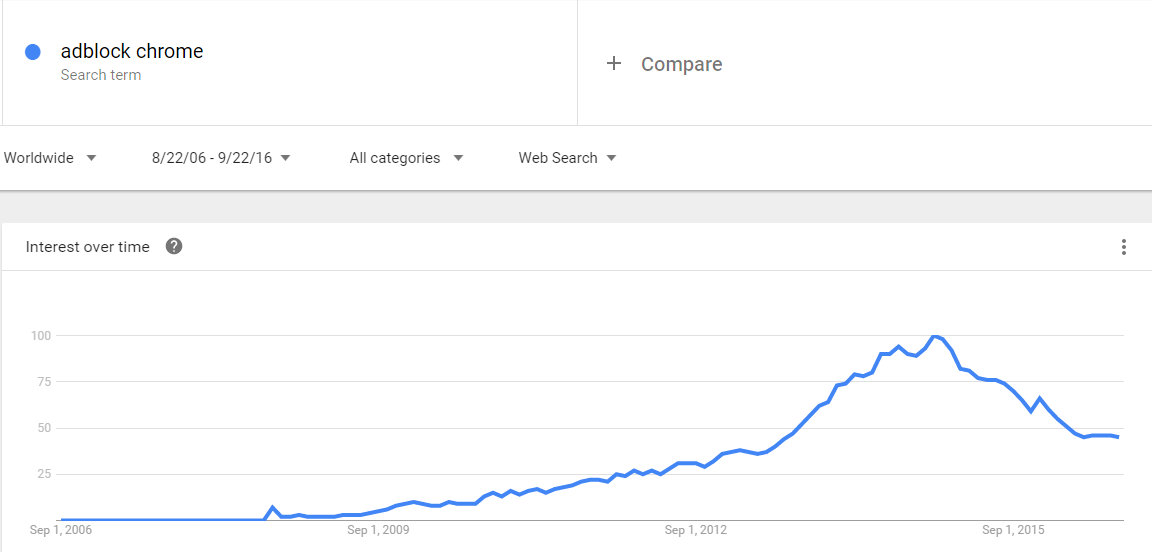The width and height of the screenshot is (1152, 552).
Task: Open the three-dot chart options menu
Action: click(x=1123, y=247)
